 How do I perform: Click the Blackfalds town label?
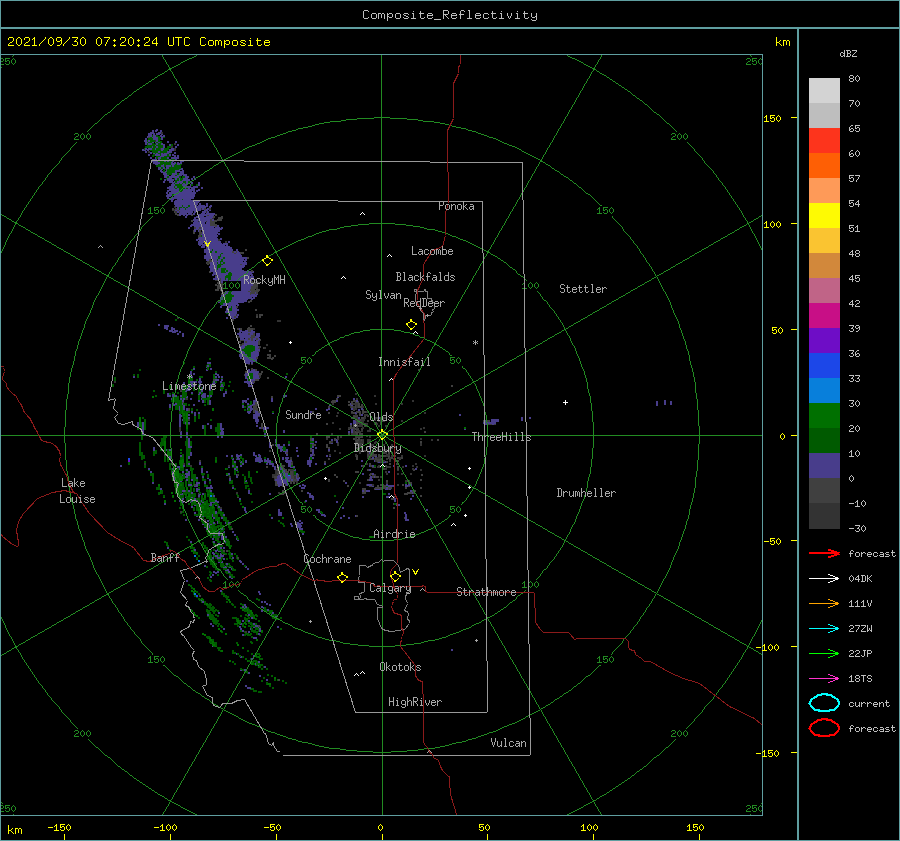click(425, 277)
